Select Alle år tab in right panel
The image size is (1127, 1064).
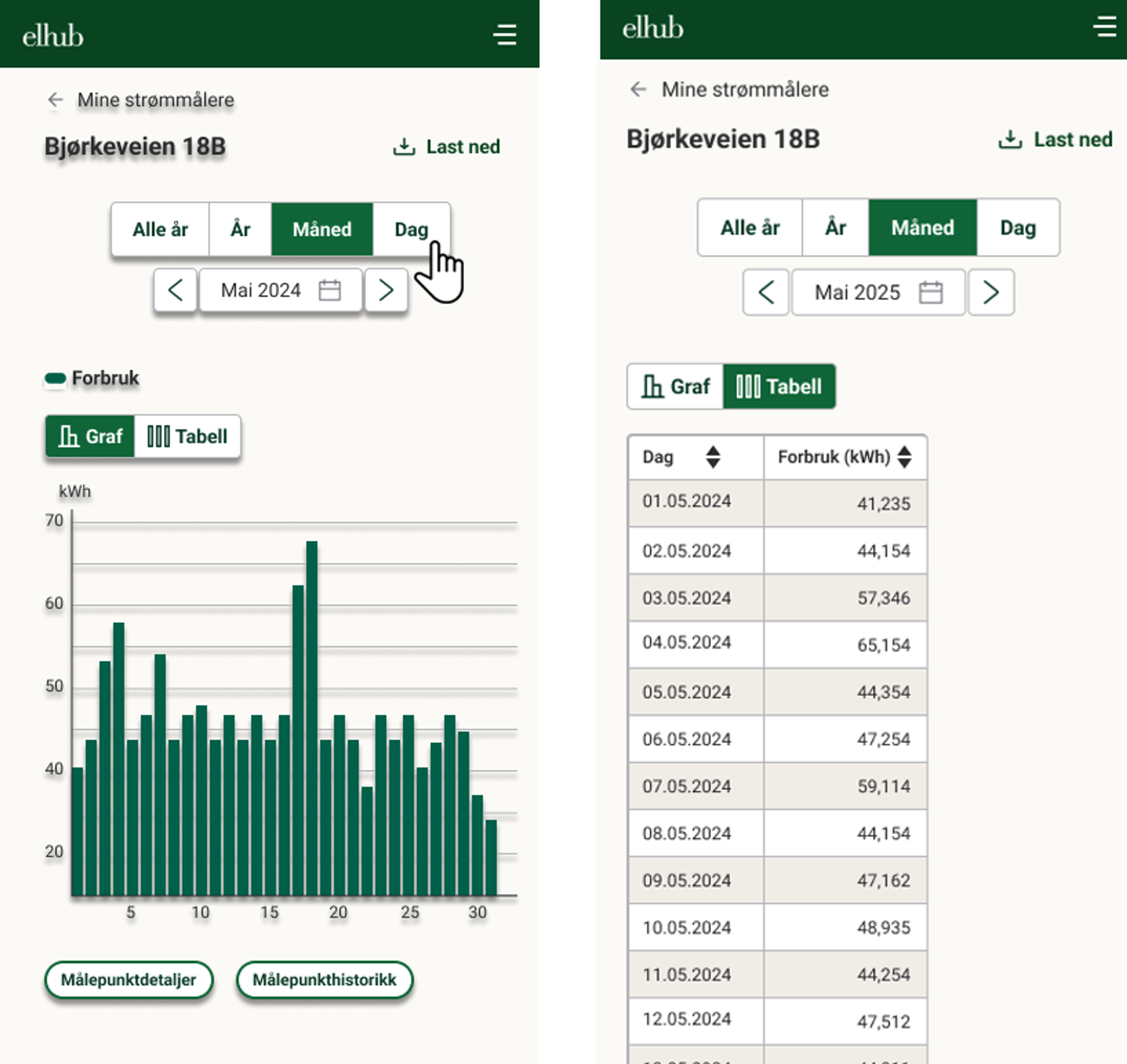pos(750,228)
